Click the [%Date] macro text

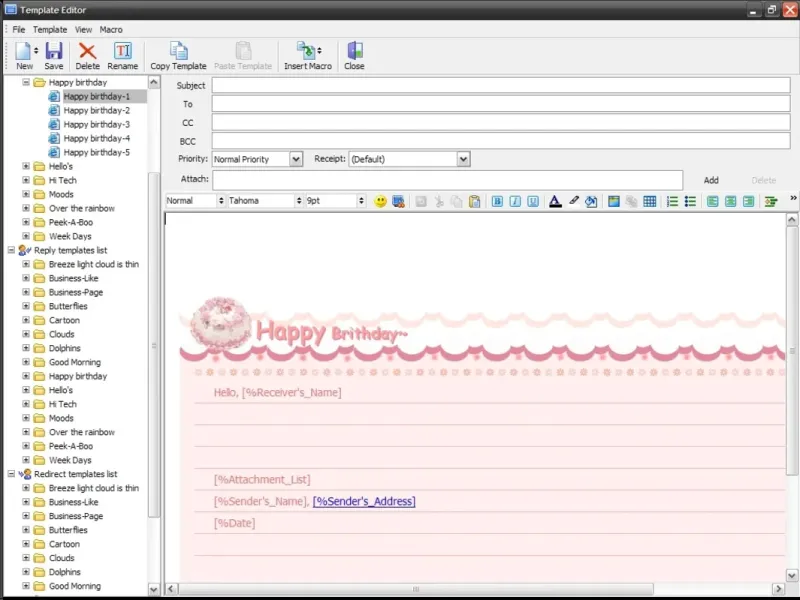(234, 523)
